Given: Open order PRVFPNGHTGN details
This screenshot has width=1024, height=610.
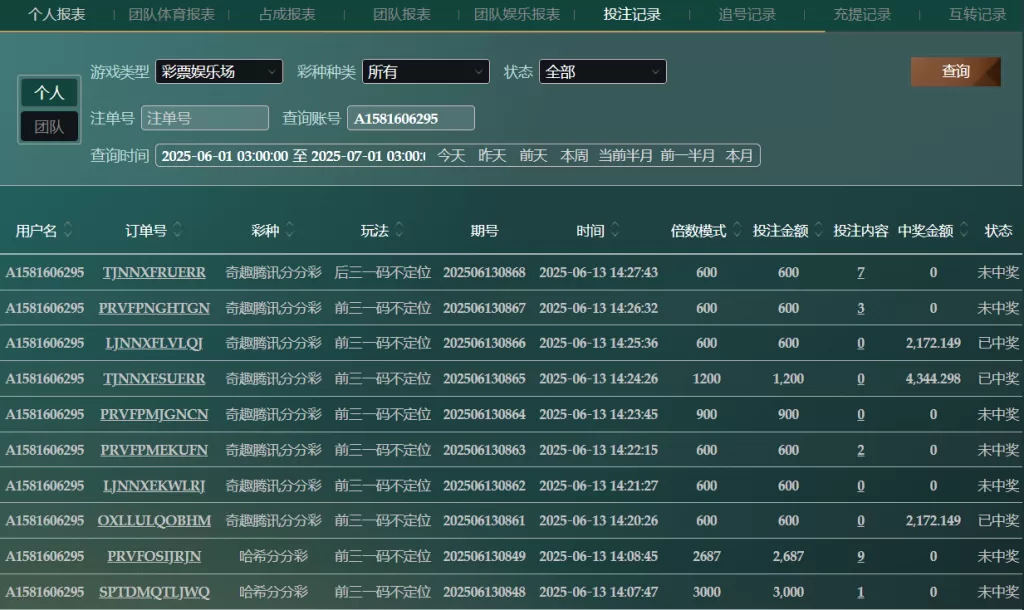Looking at the screenshot, I should (154, 308).
